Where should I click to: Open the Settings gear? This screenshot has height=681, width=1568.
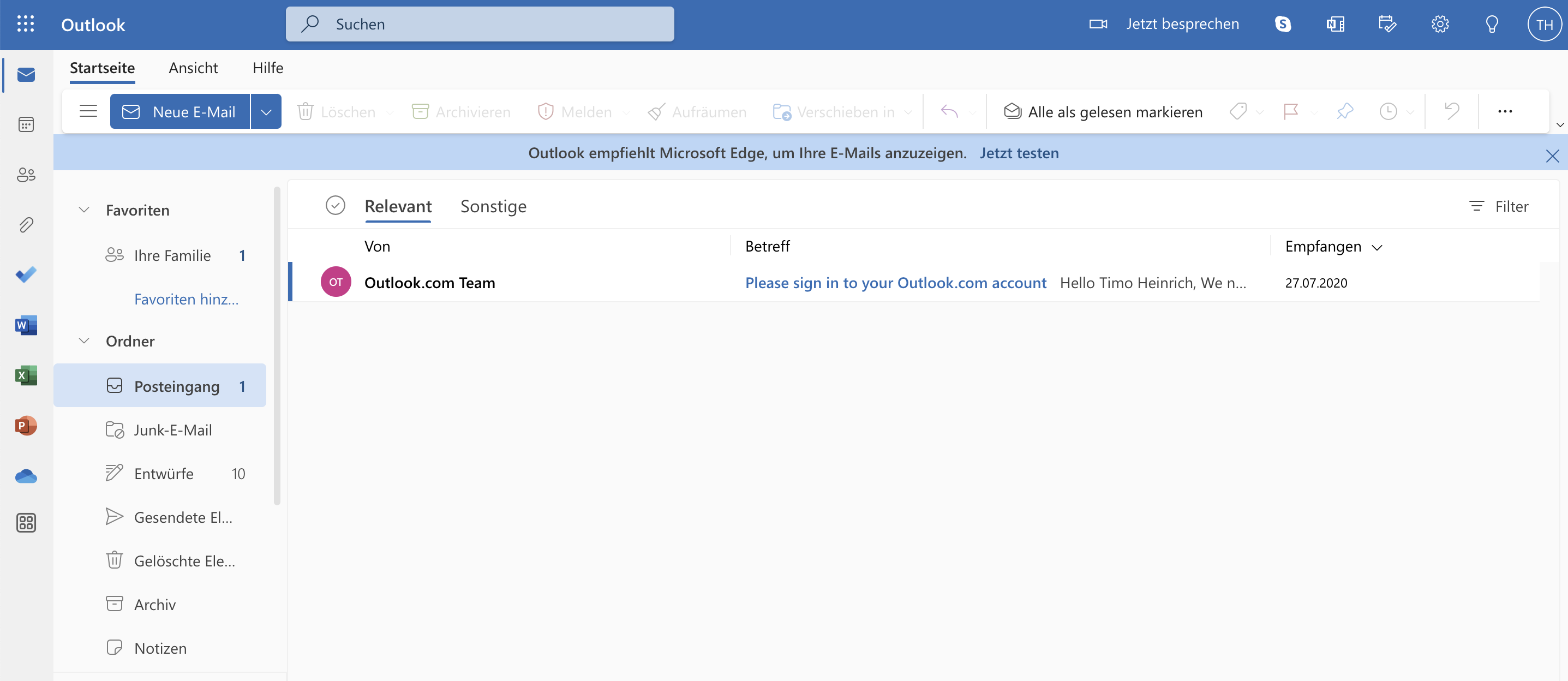1439,23
